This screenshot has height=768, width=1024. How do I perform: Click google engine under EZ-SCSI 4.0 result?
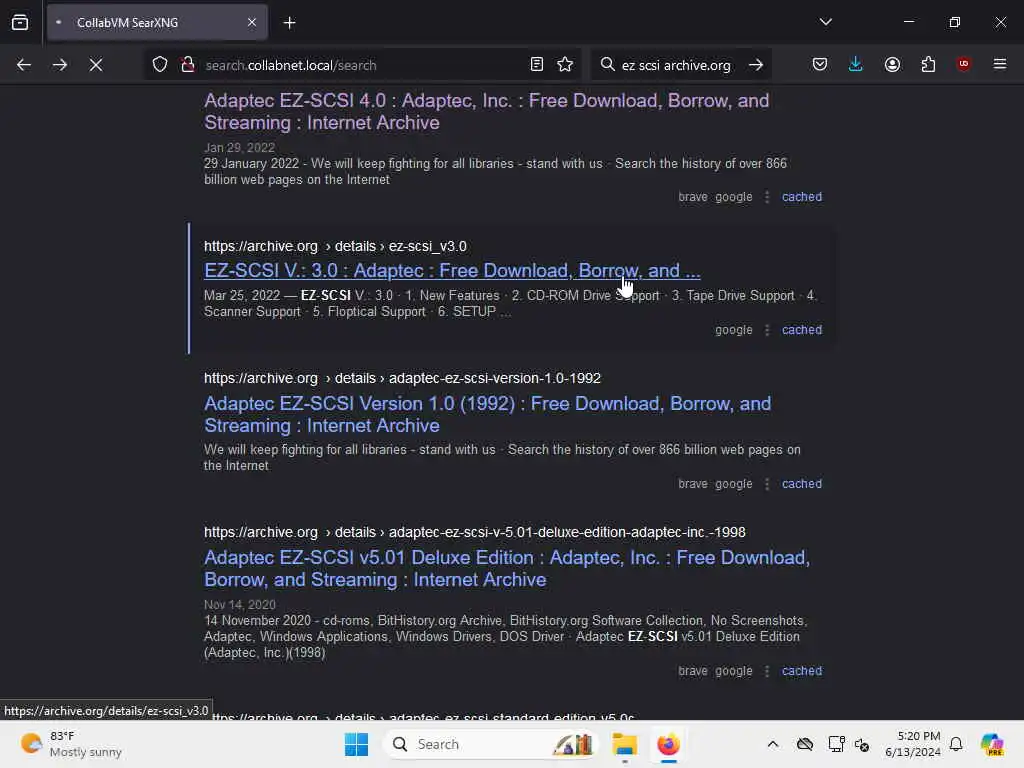click(733, 197)
